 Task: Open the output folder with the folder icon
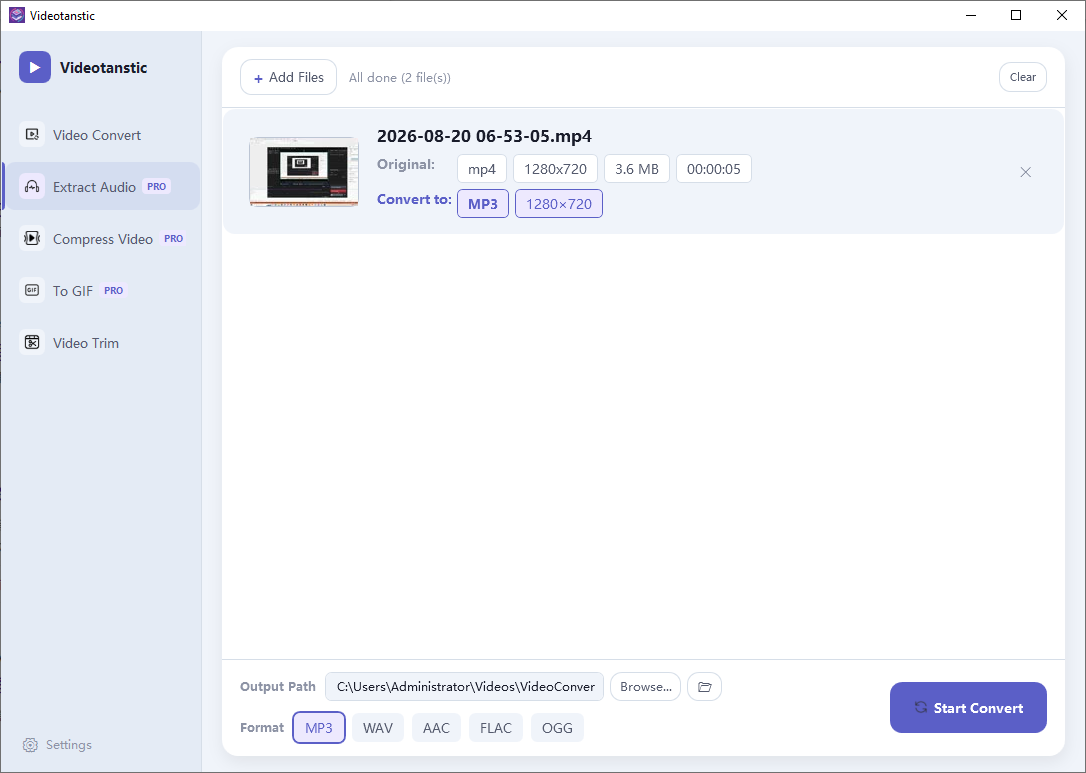[x=704, y=686]
